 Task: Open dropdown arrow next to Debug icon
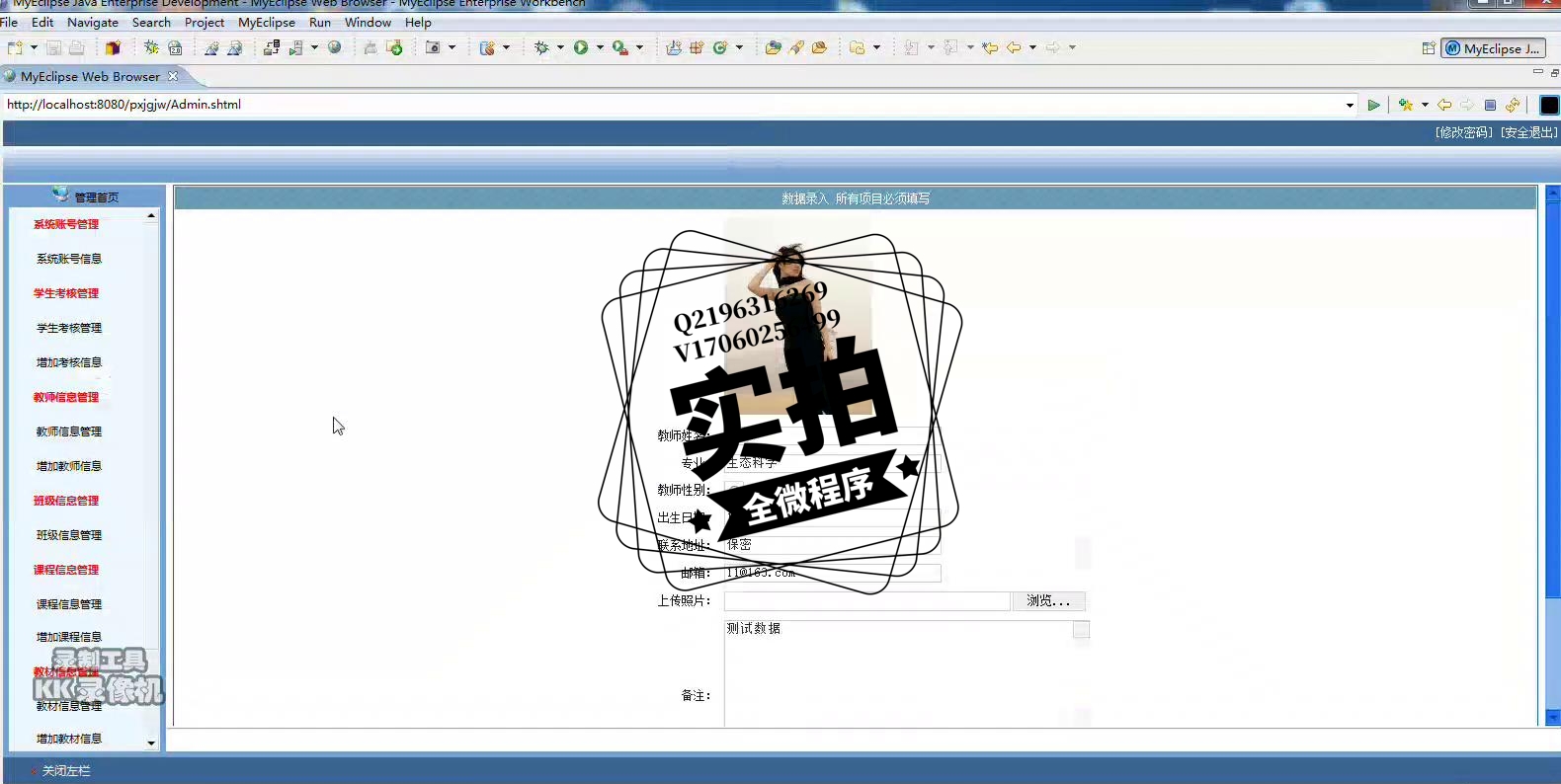[x=560, y=47]
